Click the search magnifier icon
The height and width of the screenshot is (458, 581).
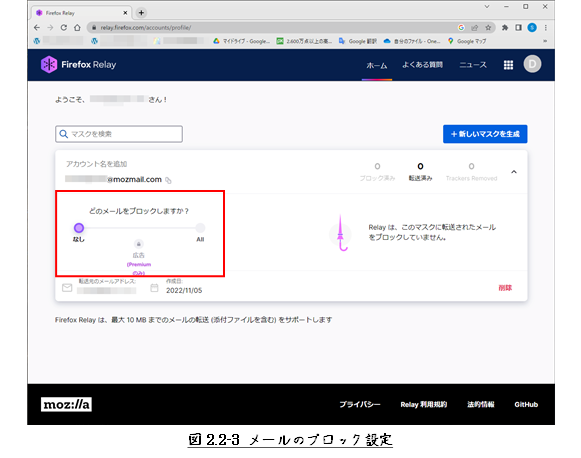pyautogui.click(x=64, y=134)
